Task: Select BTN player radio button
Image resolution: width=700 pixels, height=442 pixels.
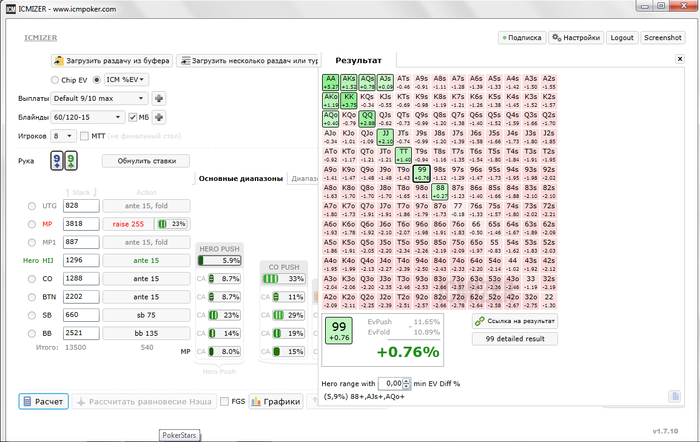Action: click(x=32, y=297)
